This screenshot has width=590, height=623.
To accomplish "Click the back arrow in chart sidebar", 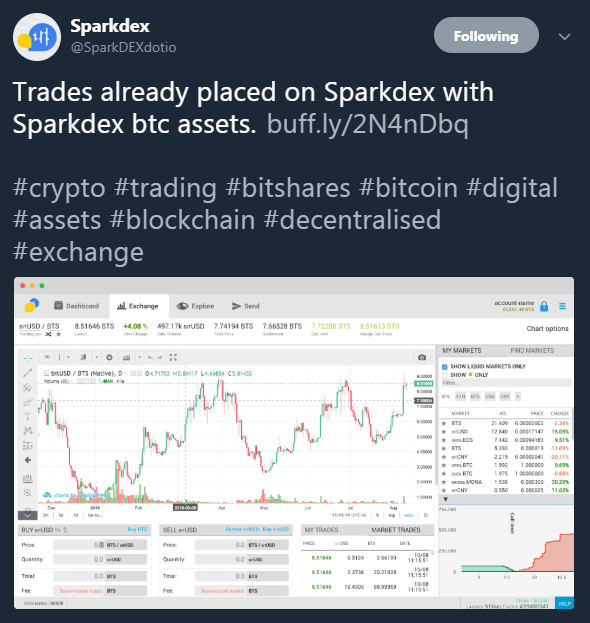I will click(x=28, y=460).
